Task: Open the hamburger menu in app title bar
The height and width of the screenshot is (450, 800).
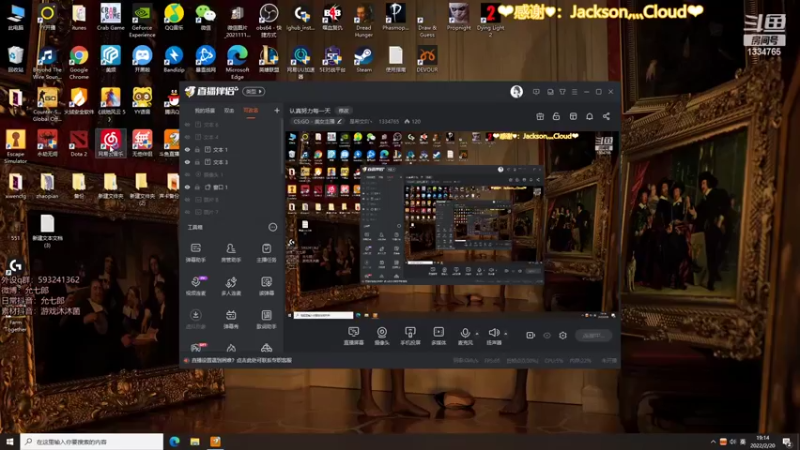Action: (x=574, y=92)
